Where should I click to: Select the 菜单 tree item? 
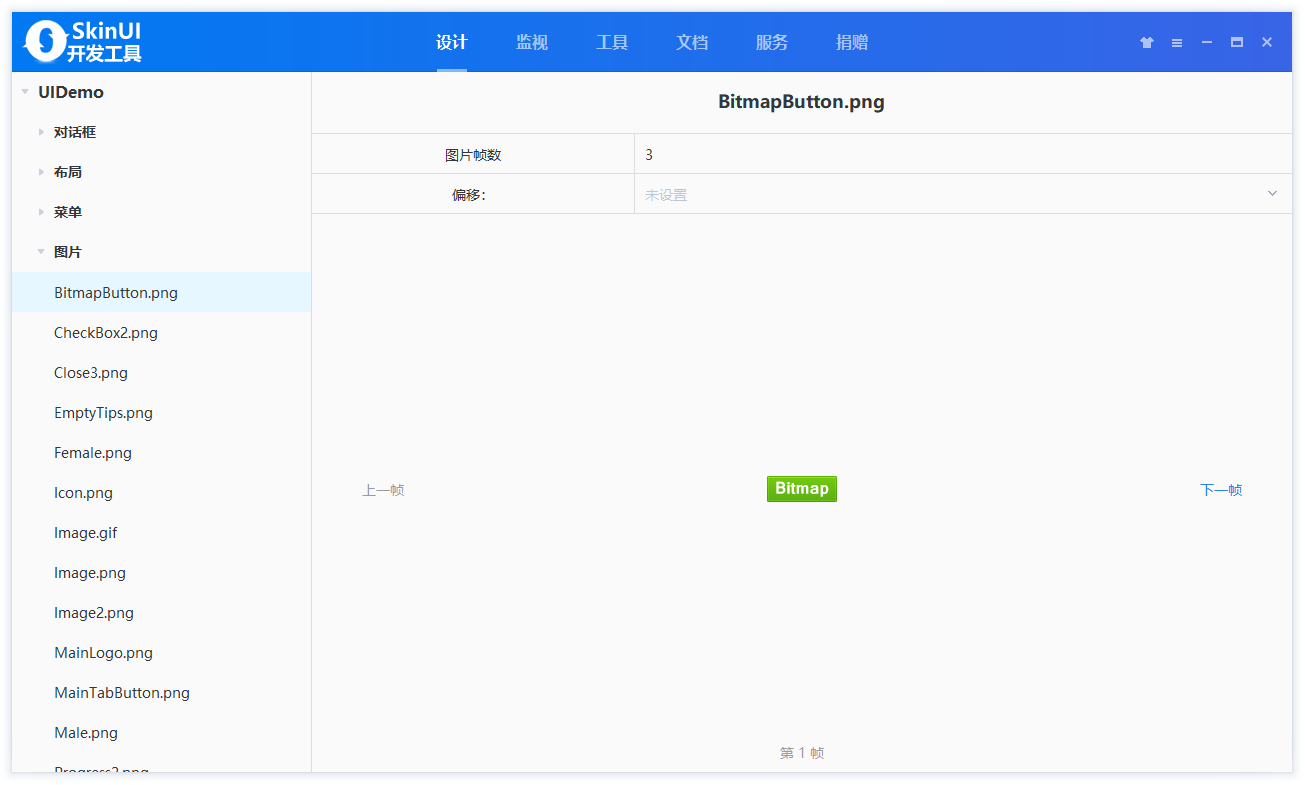[68, 212]
